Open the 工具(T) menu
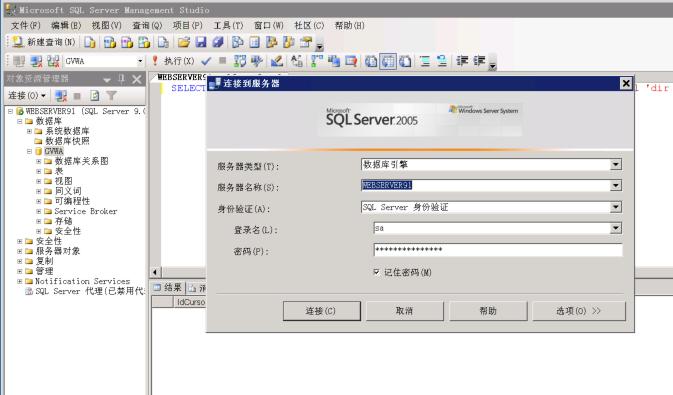 click(228, 25)
